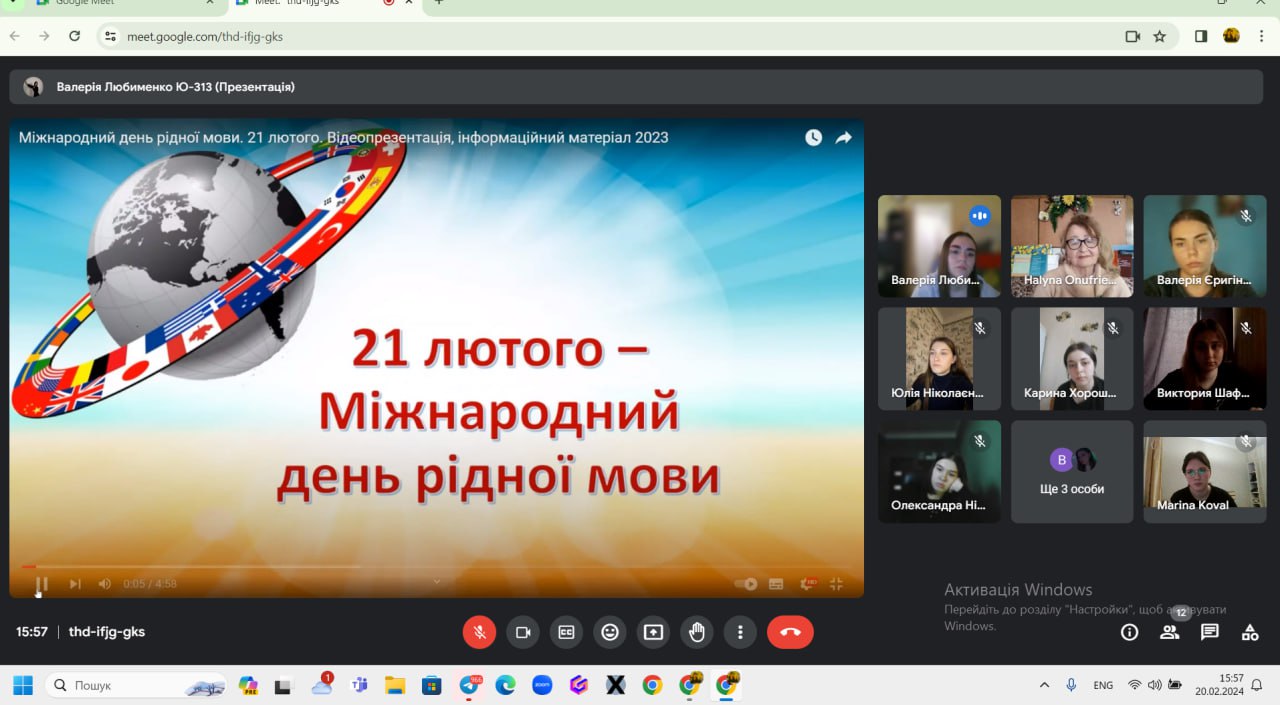Unmute the microphone in Meet
The width and height of the screenshot is (1280, 705).
pos(479,632)
